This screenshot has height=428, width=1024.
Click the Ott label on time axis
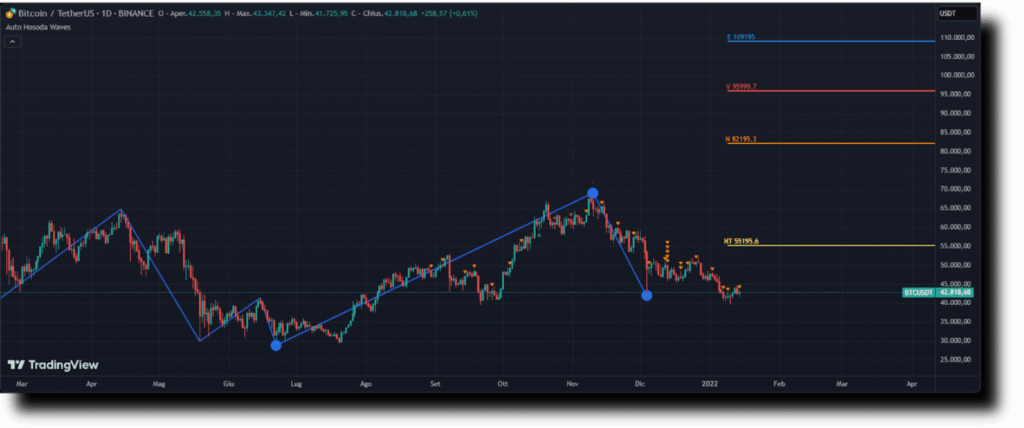point(502,383)
